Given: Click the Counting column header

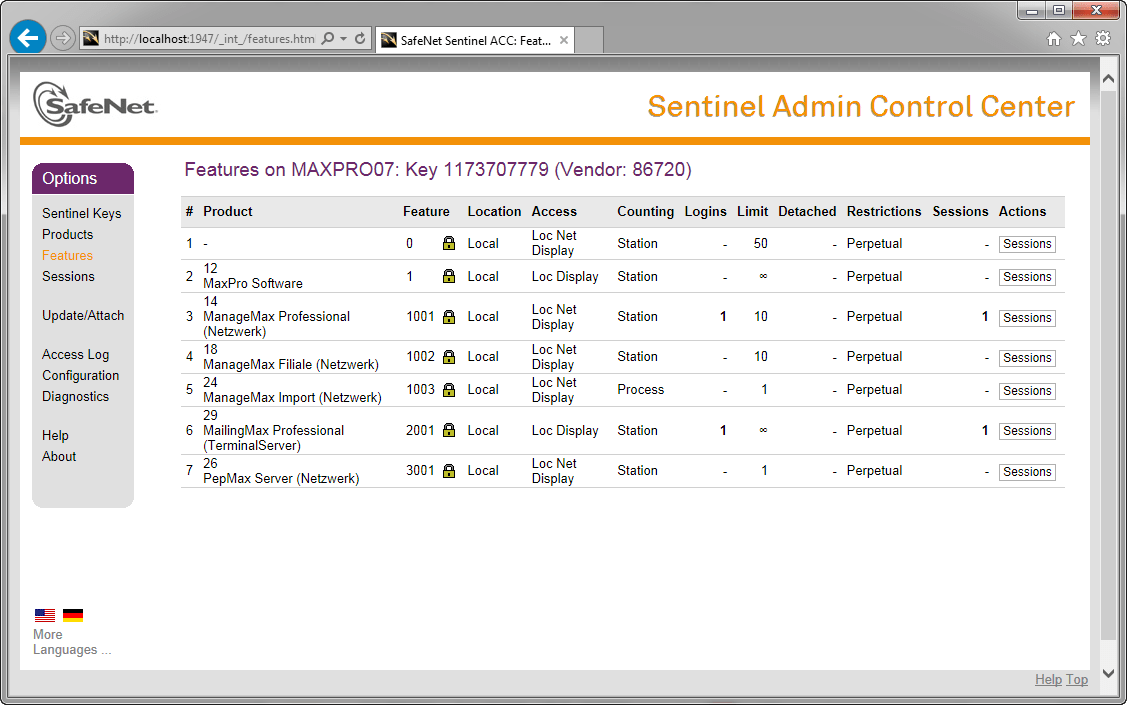Looking at the screenshot, I should [x=645, y=211].
